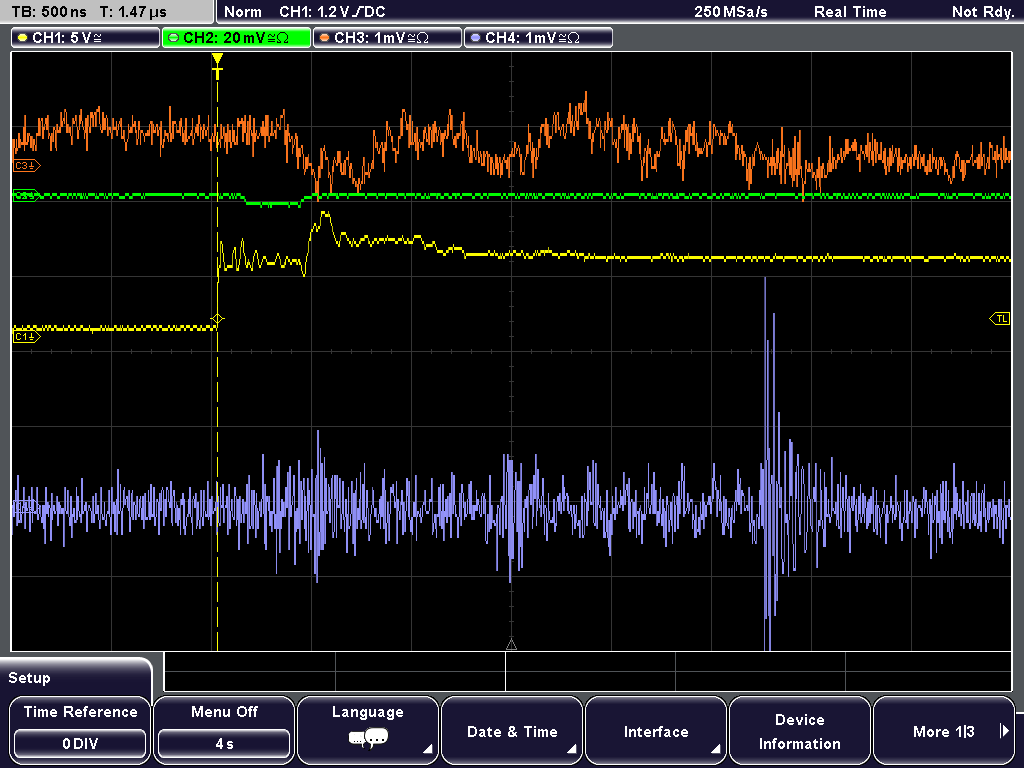The width and height of the screenshot is (1024, 768).
Task: Click the purple CH4 color dot
Action: pyautogui.click(x=475, y=38)
